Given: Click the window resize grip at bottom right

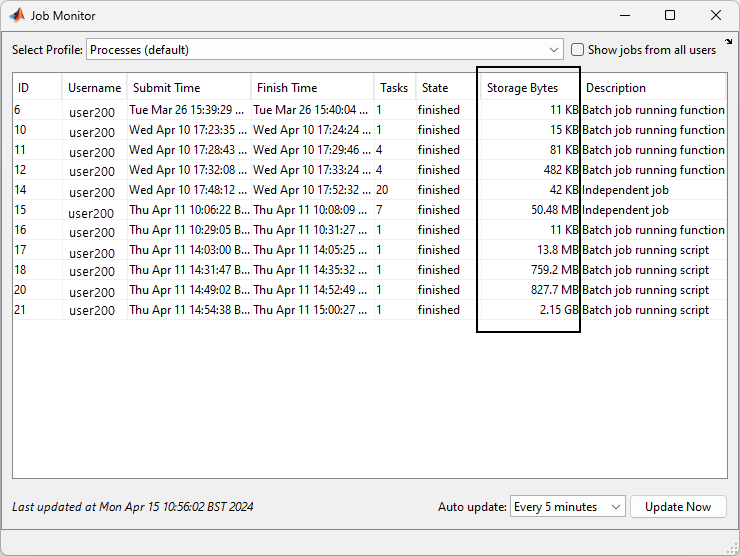Looking at the screenshot, I should point(733,548).
